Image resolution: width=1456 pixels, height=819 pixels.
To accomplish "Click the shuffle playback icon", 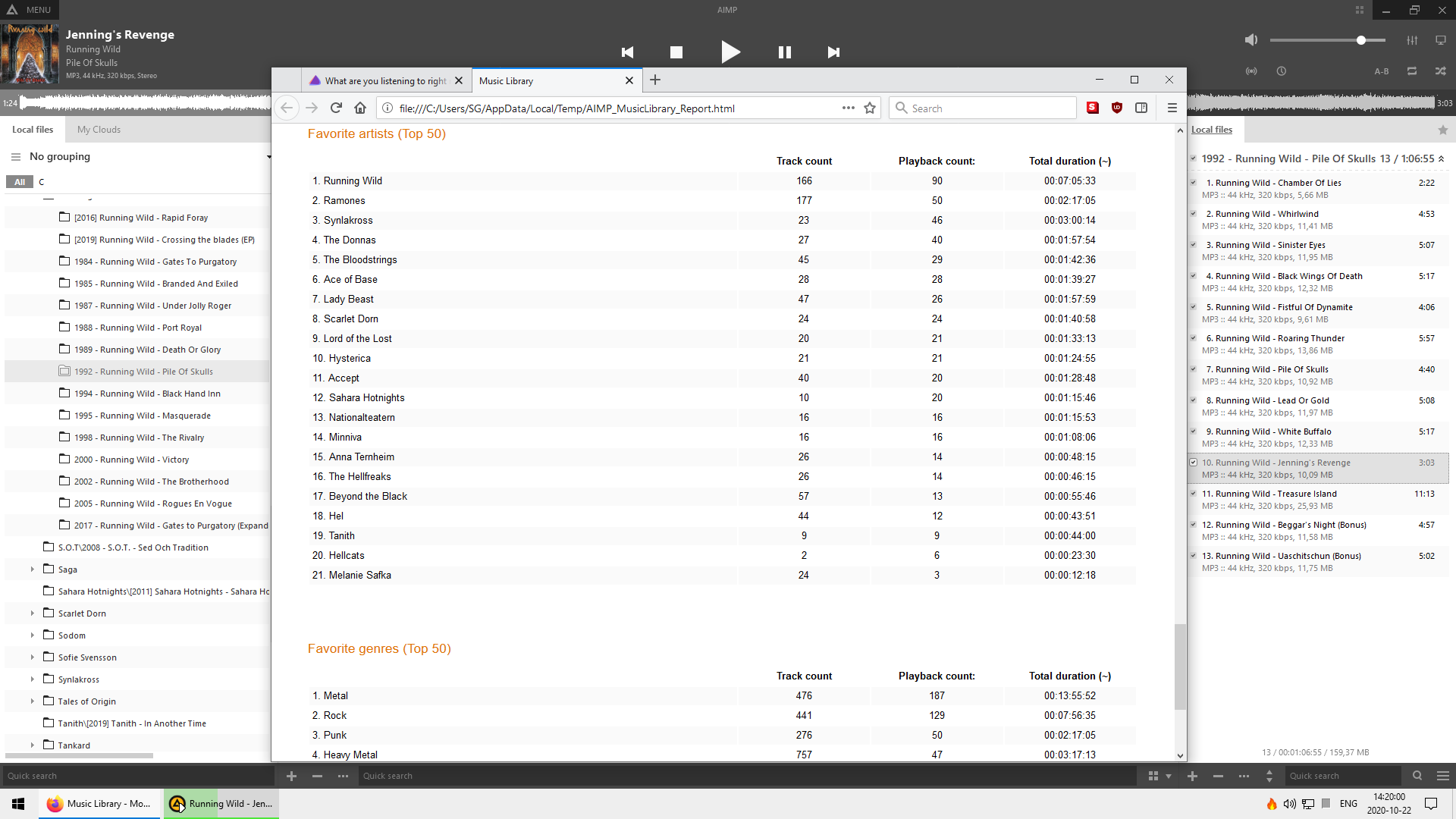I will [1440, 71].
